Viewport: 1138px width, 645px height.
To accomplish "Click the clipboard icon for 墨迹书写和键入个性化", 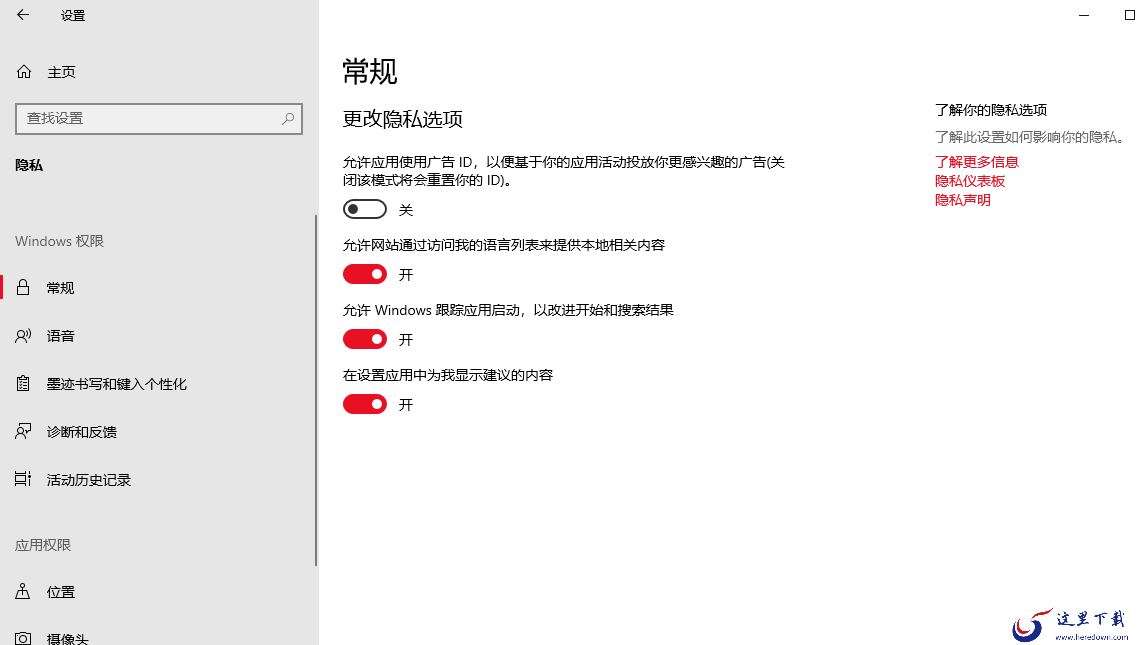I will 23,384.
